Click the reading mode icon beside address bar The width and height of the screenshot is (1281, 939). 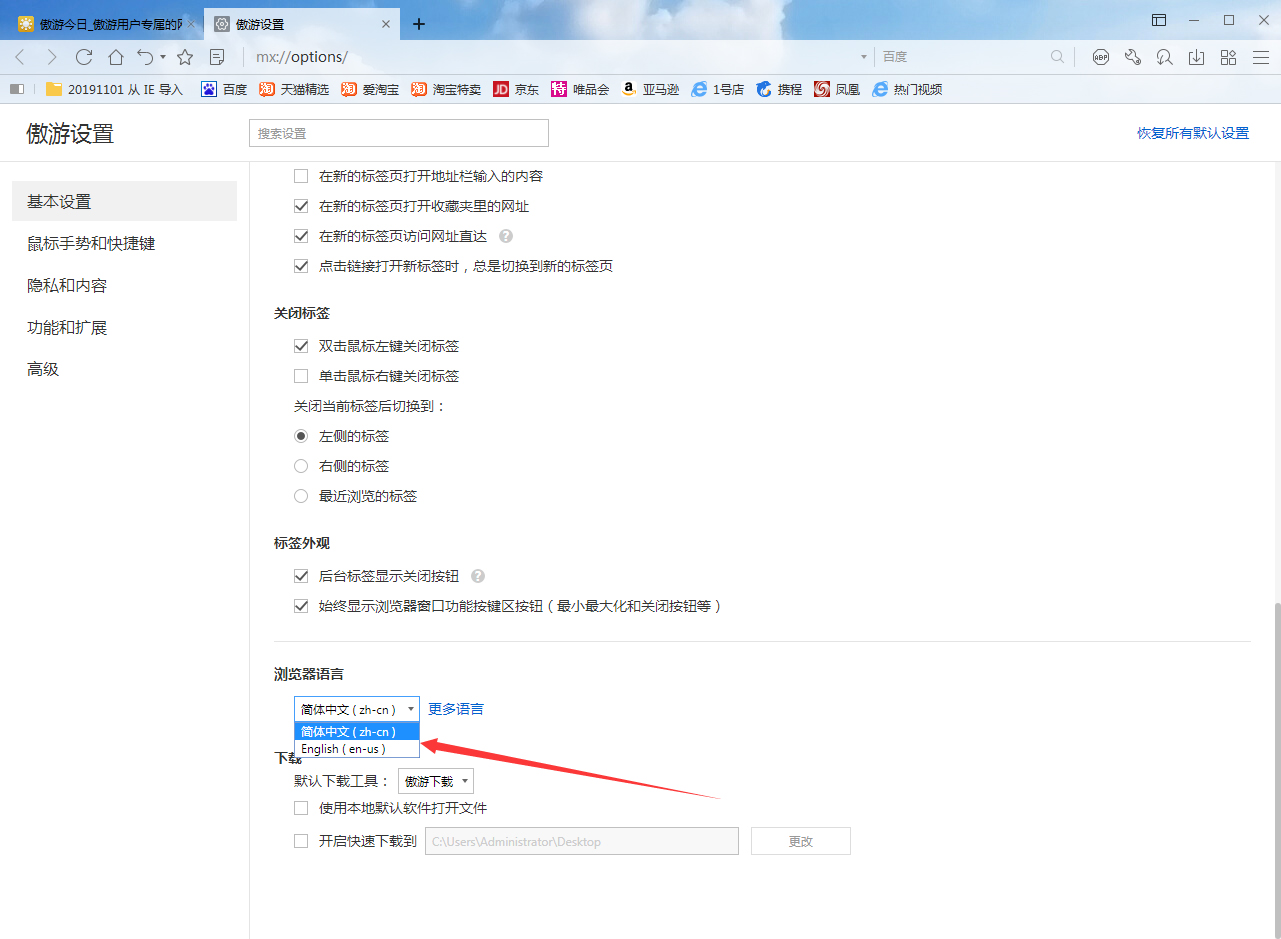(x=216, y=57)
